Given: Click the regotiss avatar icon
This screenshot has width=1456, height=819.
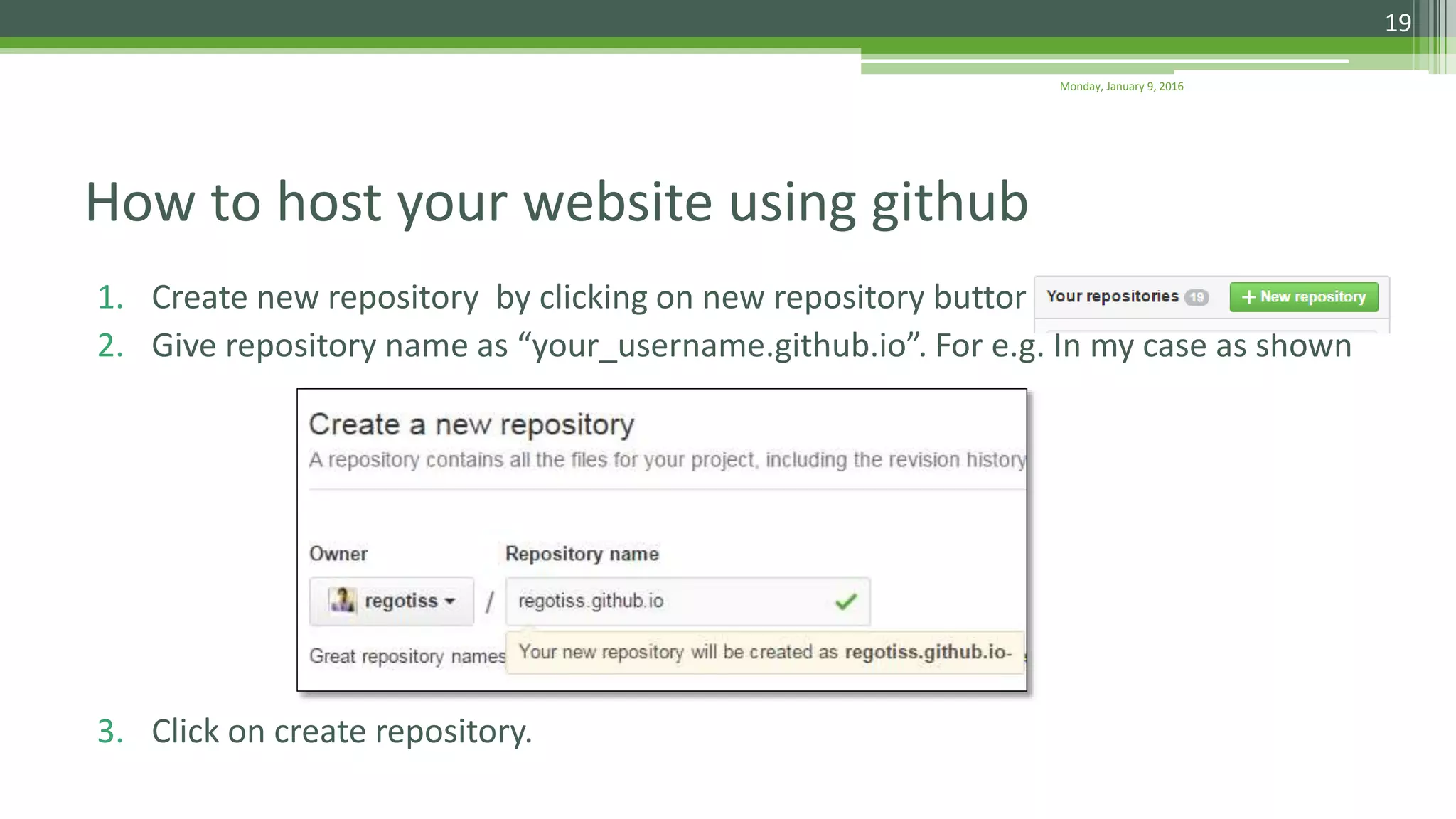Looking at the screenshot, I should click(x=342, y=600).
